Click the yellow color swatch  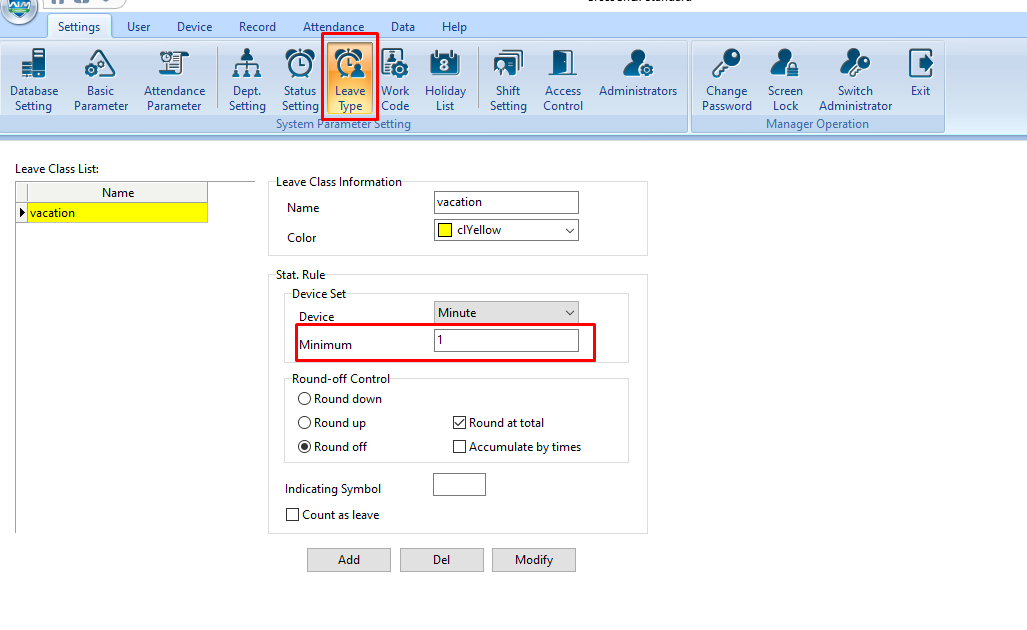(445, 230)
